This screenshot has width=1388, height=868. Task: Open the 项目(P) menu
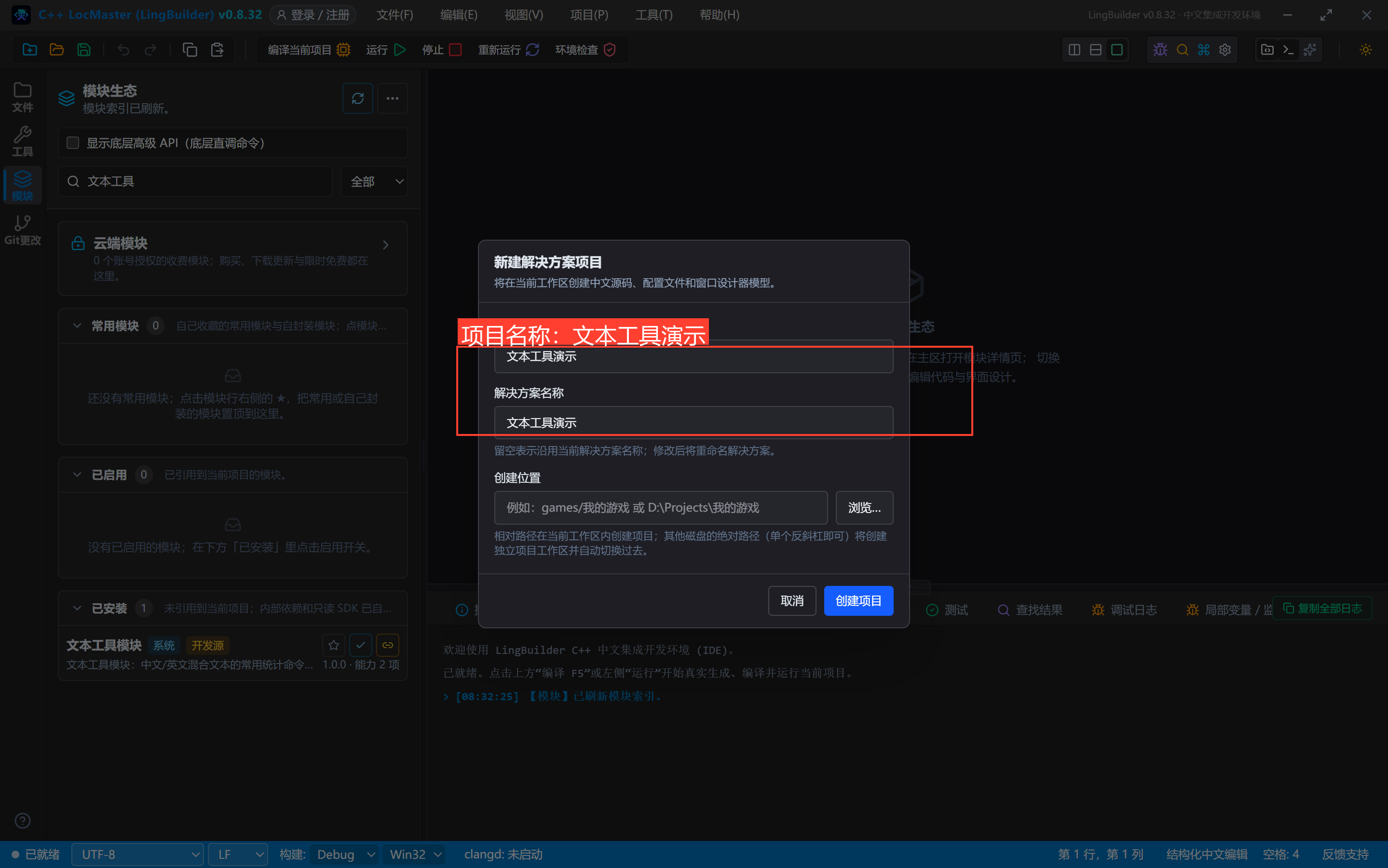pyautogui.click(x=589, y=15)
